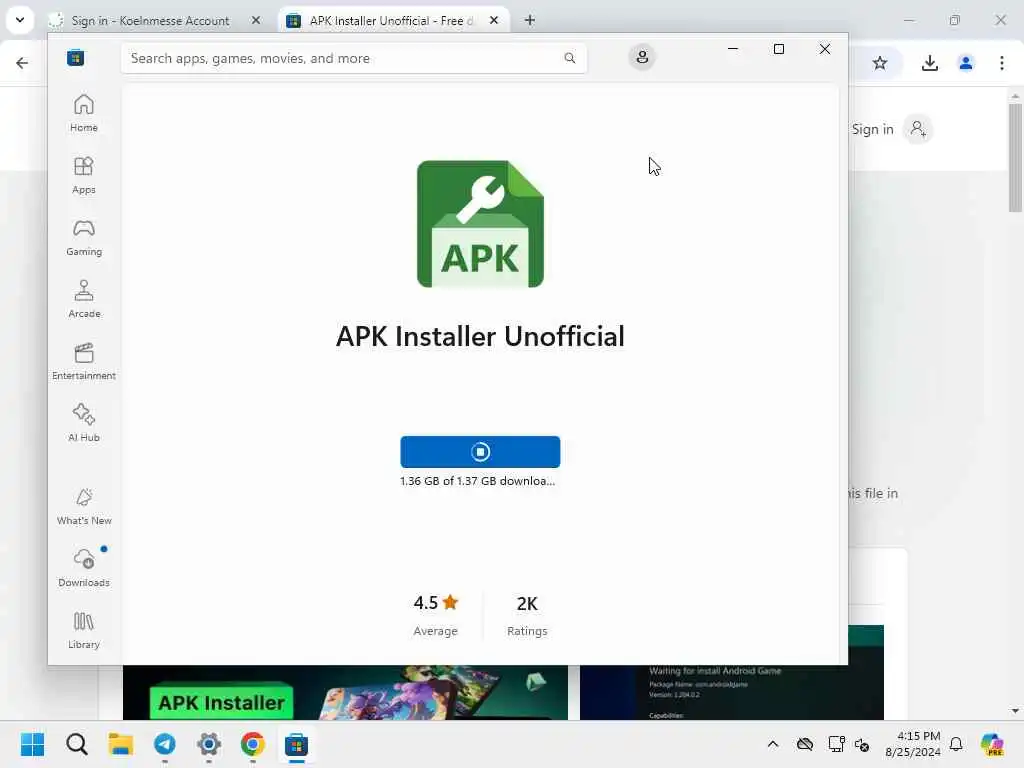Open the Downloads page in the Store
This screenshot has width=1024, height=768.
pyautogui.click(x=84, y=569)
